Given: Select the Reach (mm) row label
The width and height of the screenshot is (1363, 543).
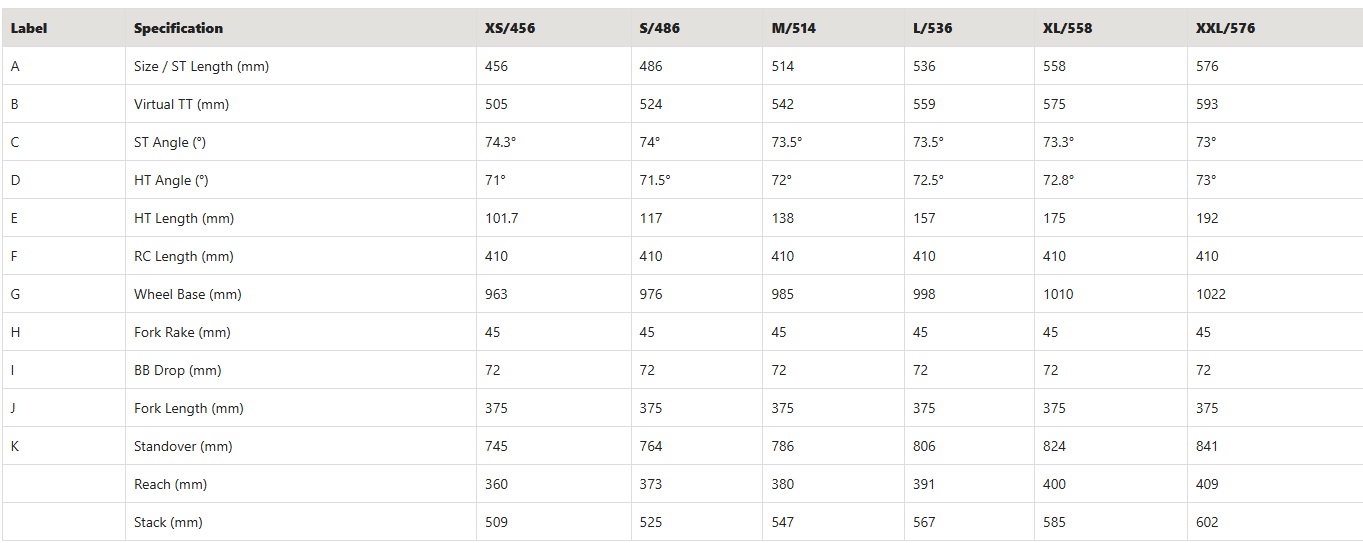Looking at the screenshot, I should pyautogui.click(x=170, y=484).
